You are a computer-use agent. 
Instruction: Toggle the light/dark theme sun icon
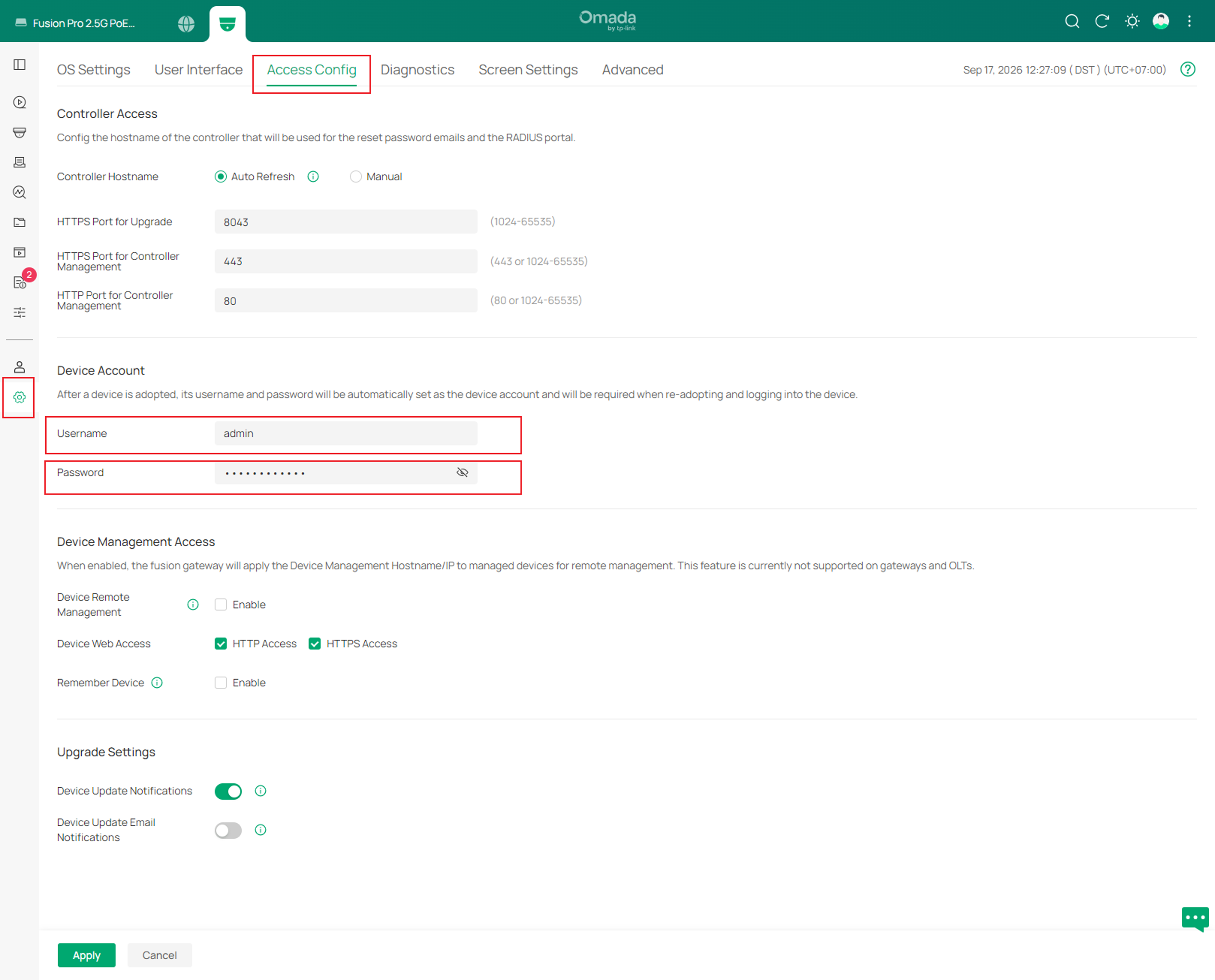(1132, 22)
